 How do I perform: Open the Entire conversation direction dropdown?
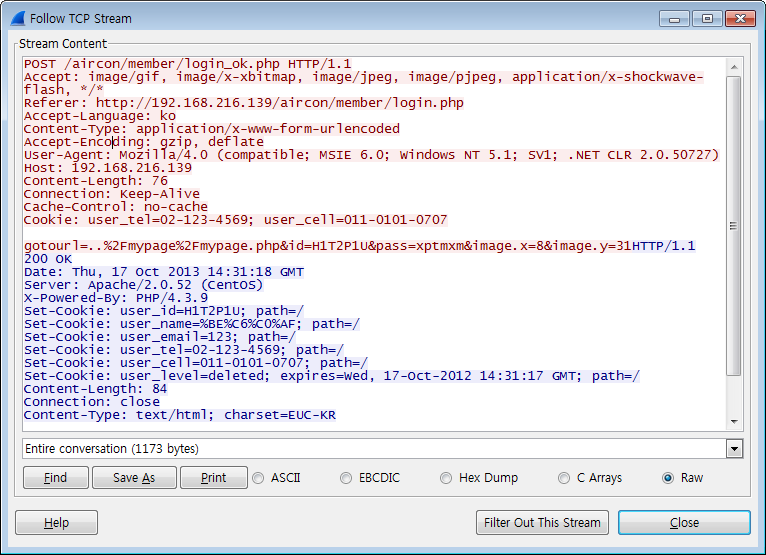tap(735, 449)
